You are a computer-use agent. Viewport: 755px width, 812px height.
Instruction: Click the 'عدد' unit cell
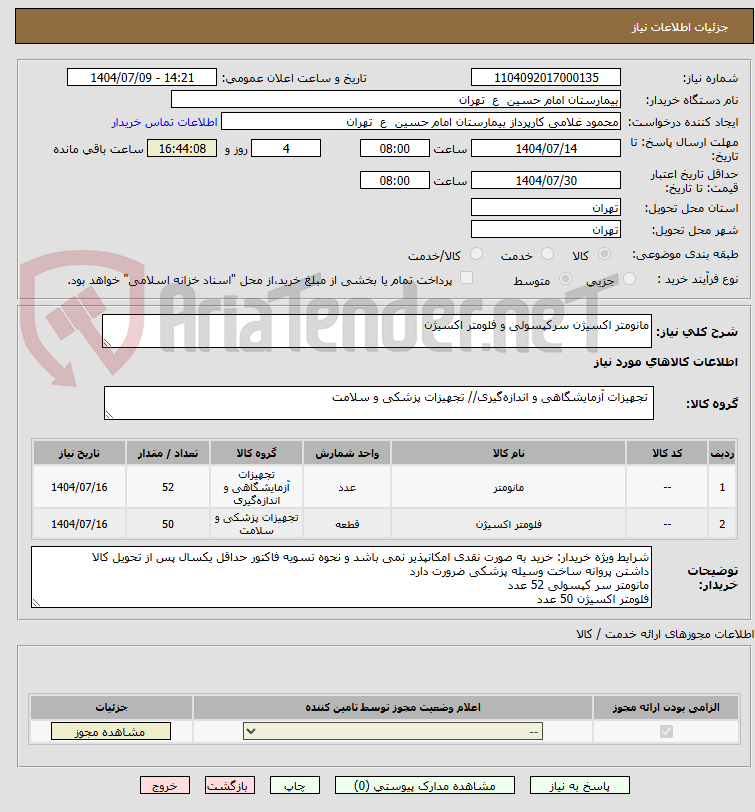347,487
